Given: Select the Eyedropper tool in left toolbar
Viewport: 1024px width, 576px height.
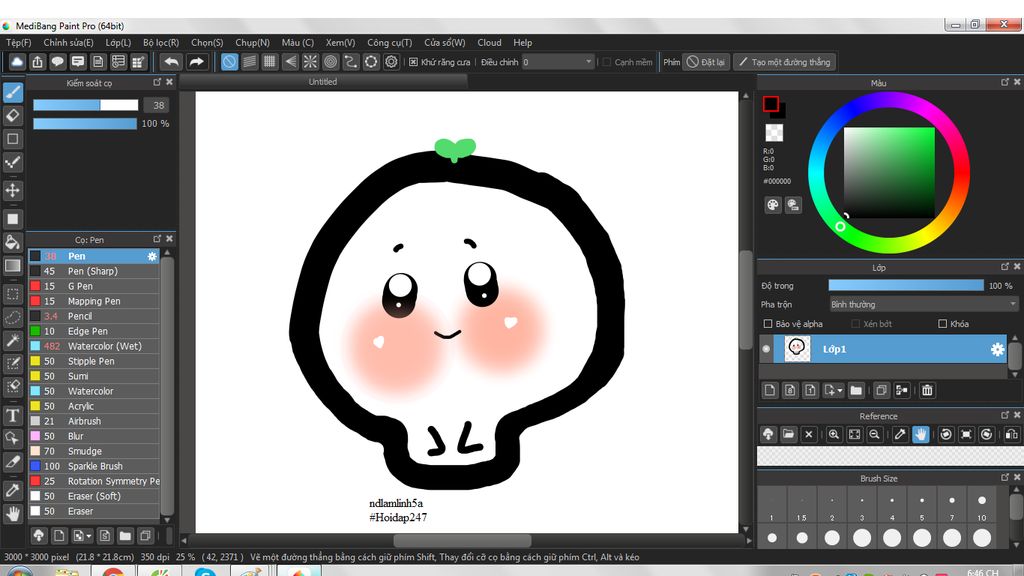Looking at the screenshot, I should [x=13, y=490].
